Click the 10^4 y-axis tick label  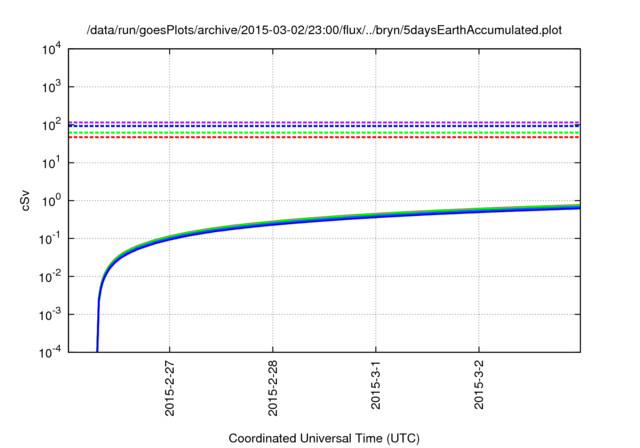(52, 50)
